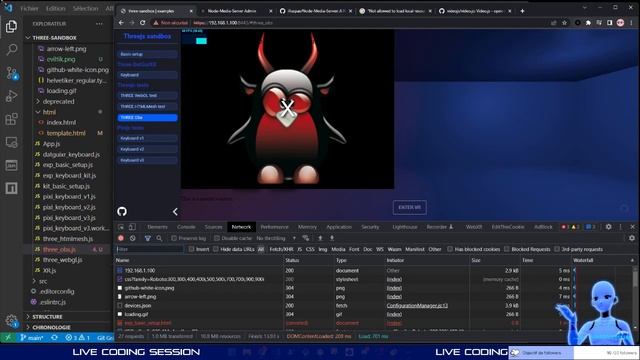Collapse the THREE-SANDBOX root folder

(x=28, y=38)
